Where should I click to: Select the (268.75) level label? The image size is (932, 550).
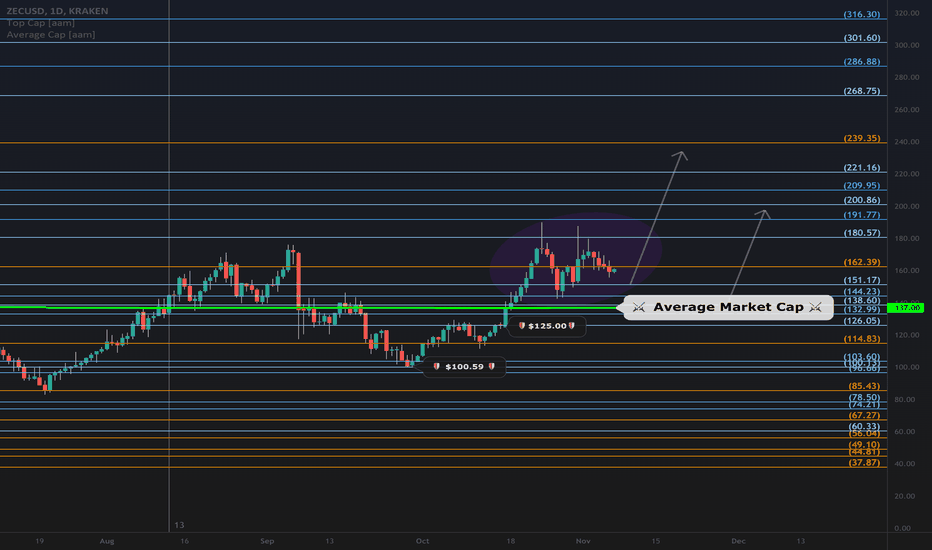[x=862, y=90]
